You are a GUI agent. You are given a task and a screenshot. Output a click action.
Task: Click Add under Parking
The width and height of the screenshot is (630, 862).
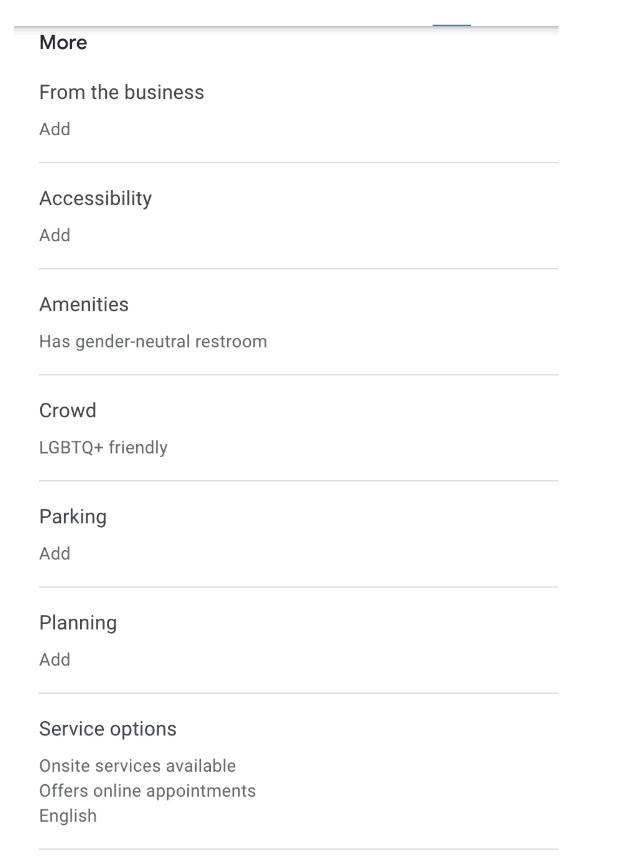[54, 553]
